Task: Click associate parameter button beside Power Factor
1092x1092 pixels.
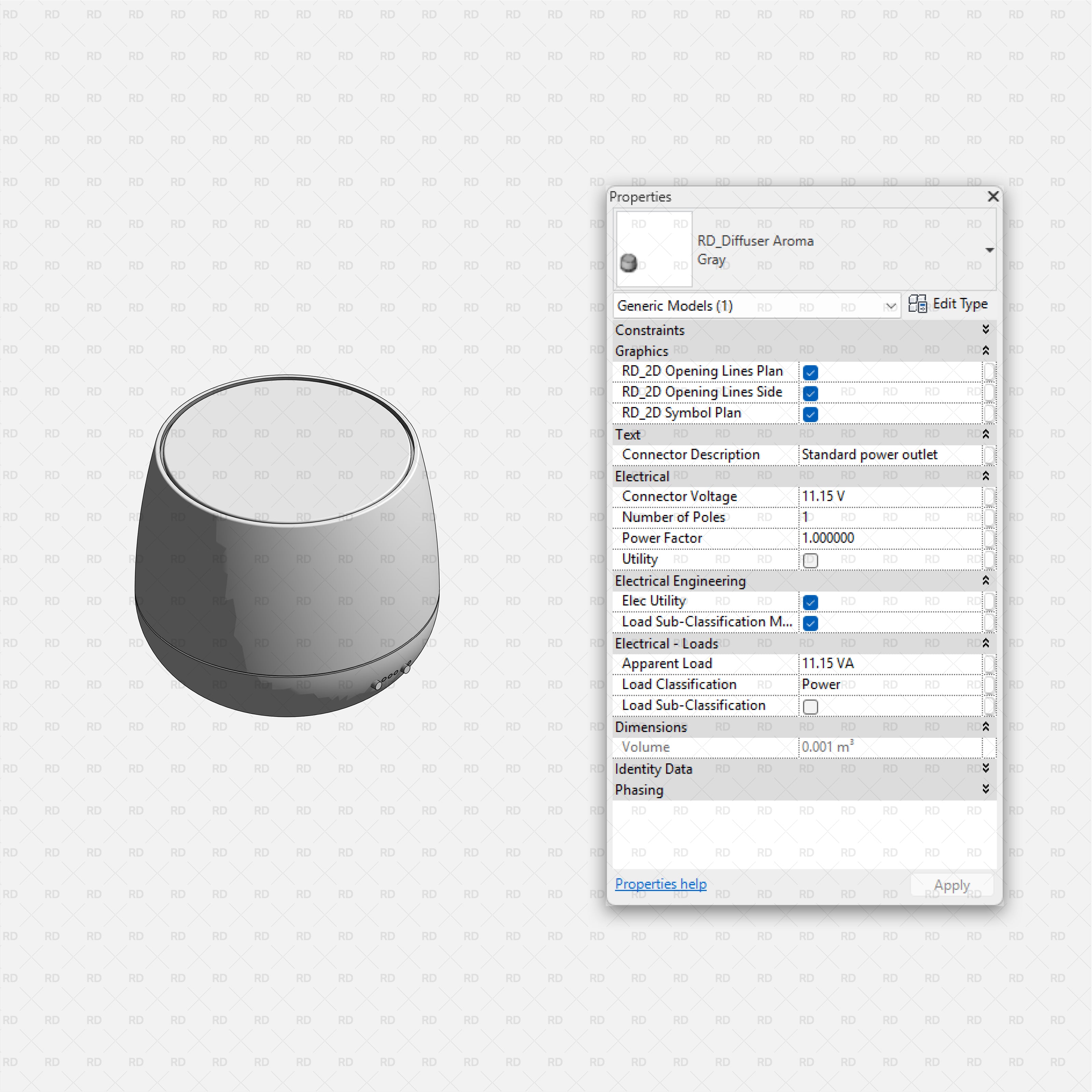Action: point(989,538)
